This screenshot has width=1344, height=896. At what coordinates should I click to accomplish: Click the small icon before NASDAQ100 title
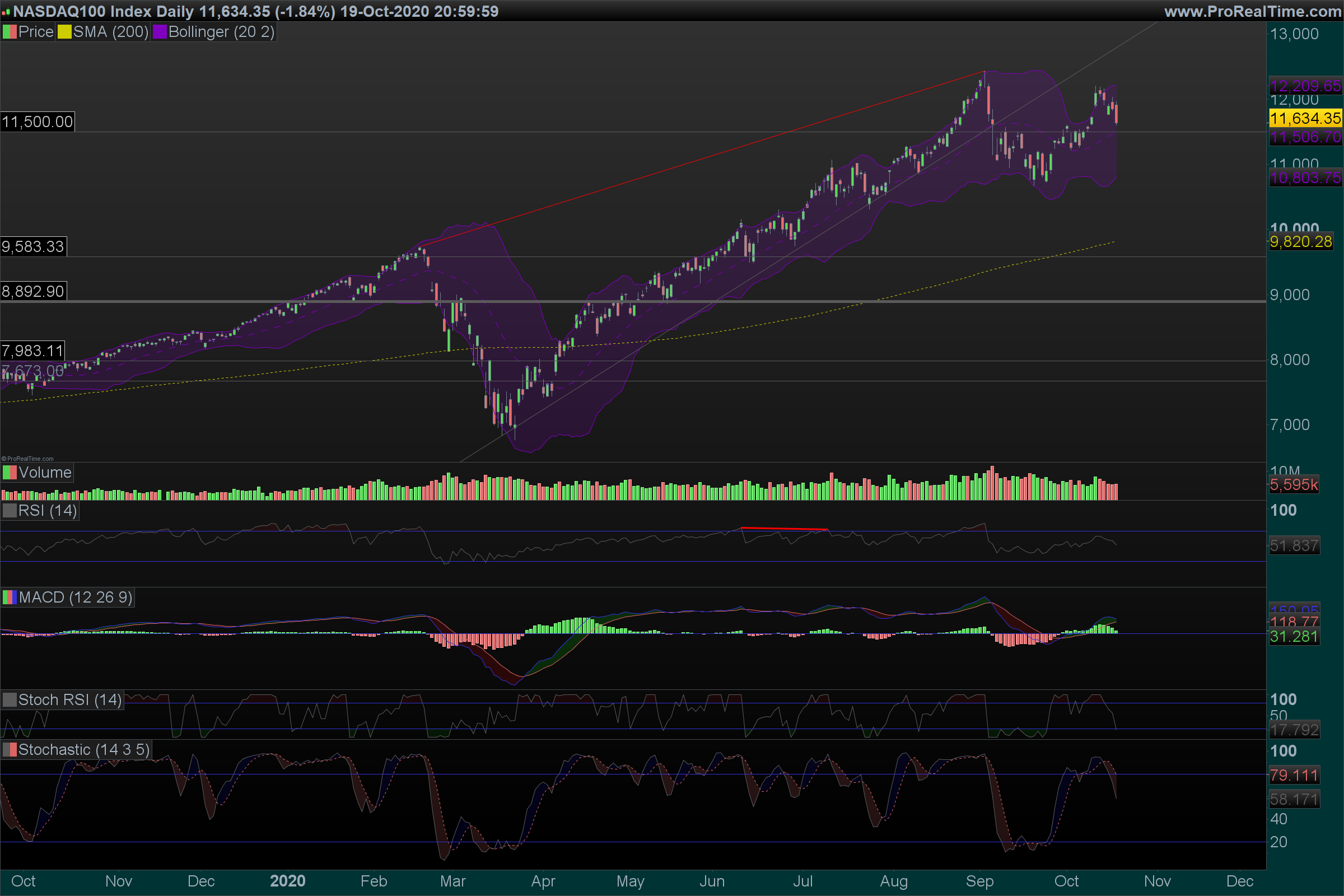(x=6, y=12)
